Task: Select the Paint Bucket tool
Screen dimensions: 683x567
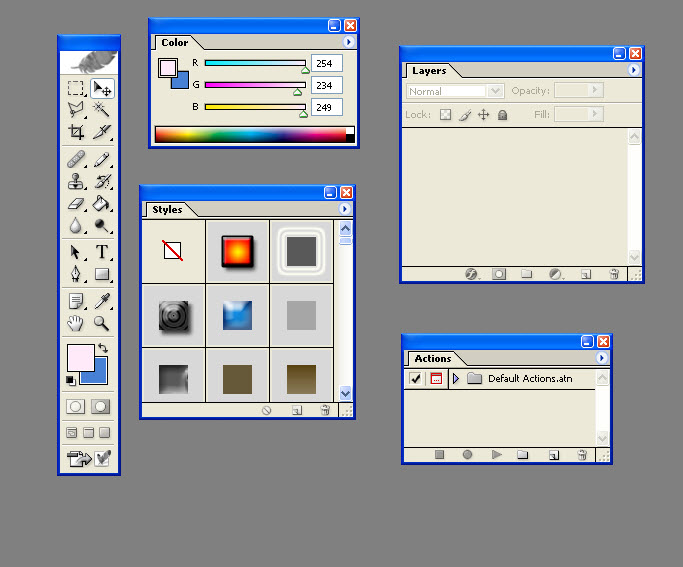Action: pos(102,203)
